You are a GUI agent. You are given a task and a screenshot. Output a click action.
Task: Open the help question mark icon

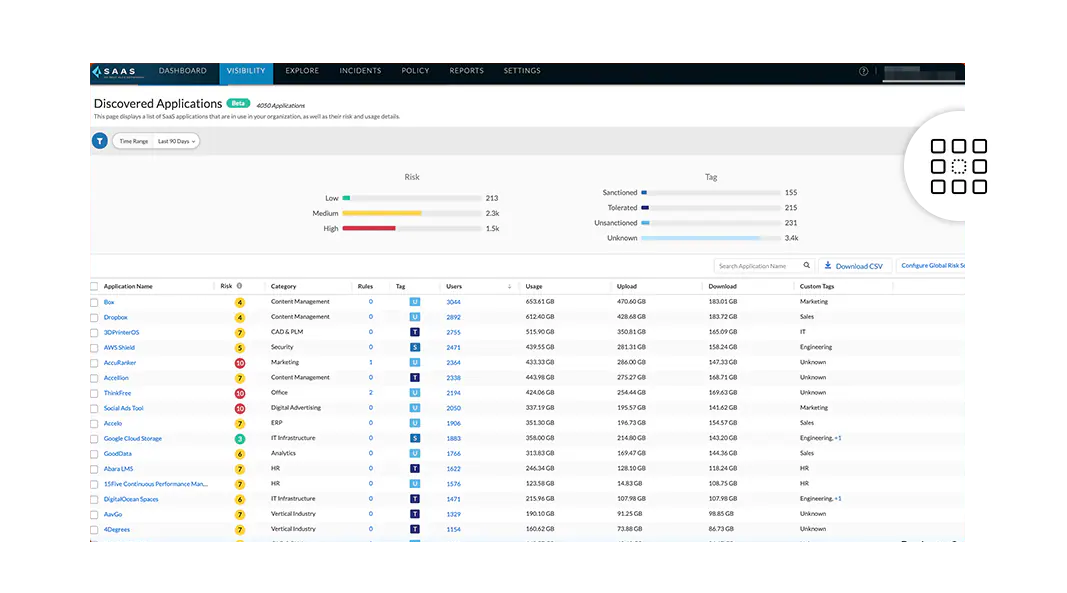(864, 72)
